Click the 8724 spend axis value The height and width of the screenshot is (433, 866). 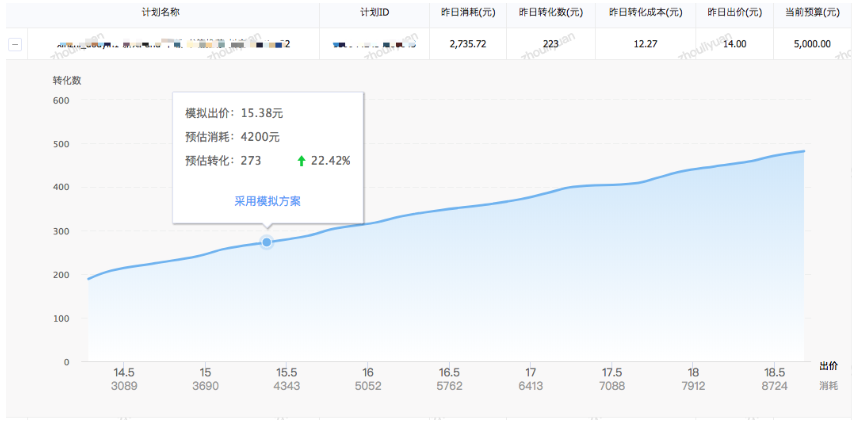[x=774, y=386]
